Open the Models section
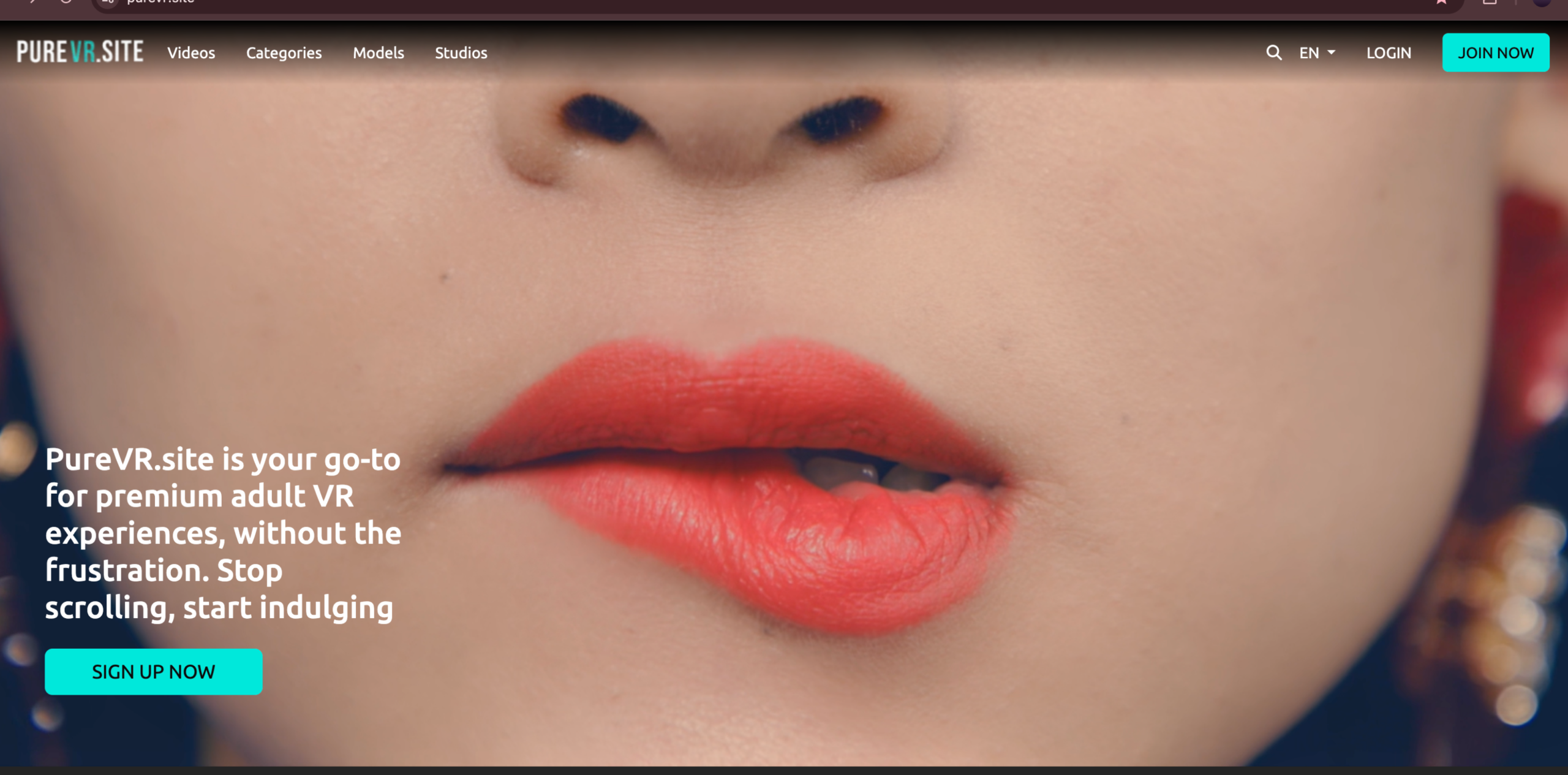 [378, 53]
